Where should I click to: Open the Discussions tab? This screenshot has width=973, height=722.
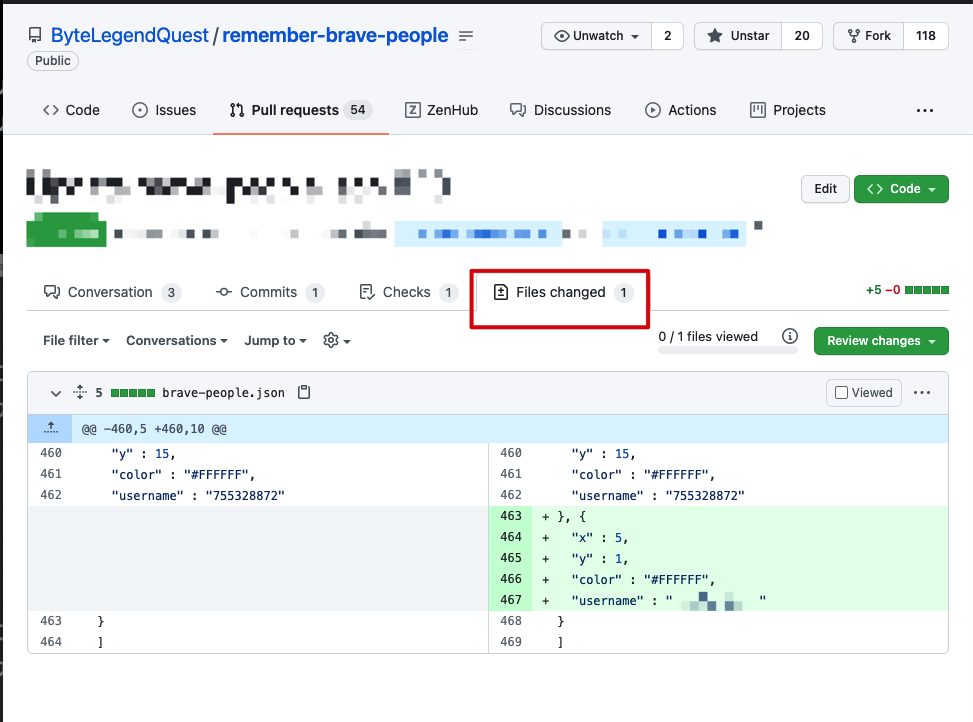[560, 110]
